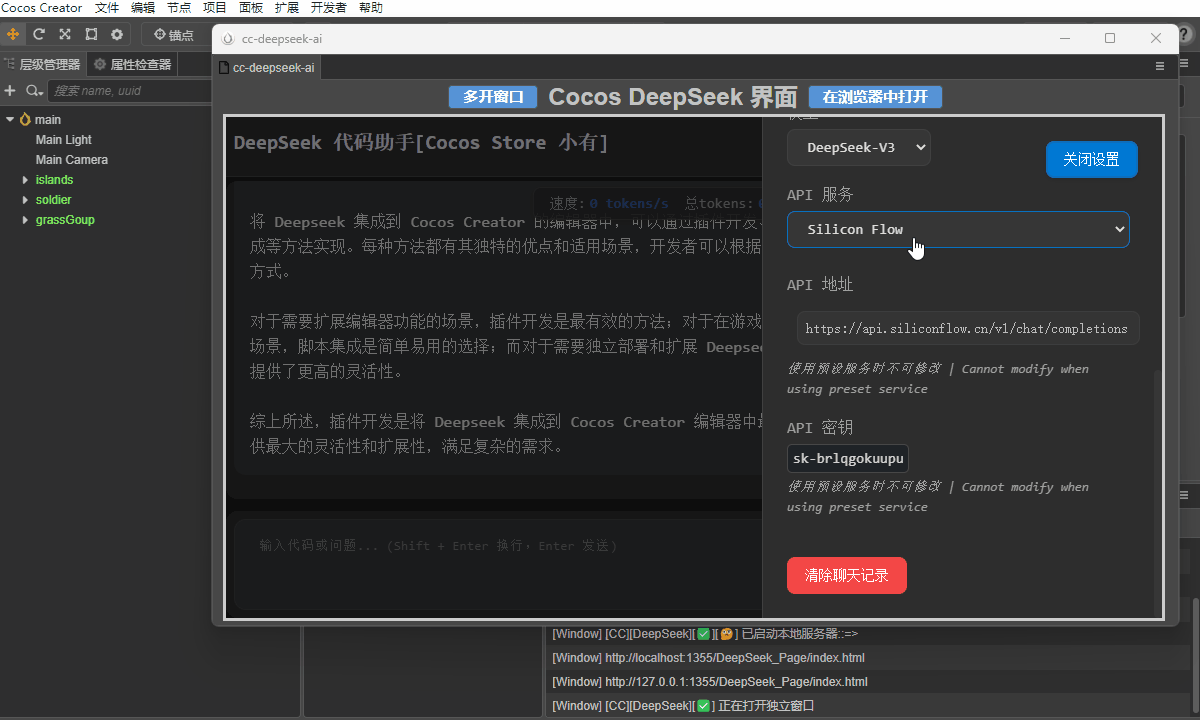Select the cc-deepseek-ai panel tab

[x=268, y=67]
